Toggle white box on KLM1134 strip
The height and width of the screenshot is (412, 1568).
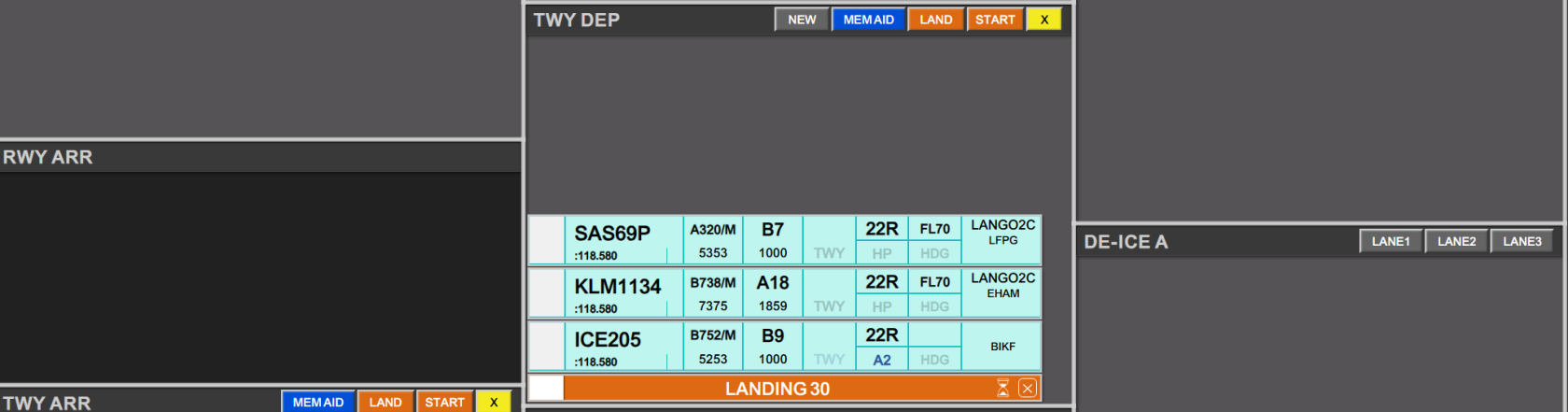point(546,293)
